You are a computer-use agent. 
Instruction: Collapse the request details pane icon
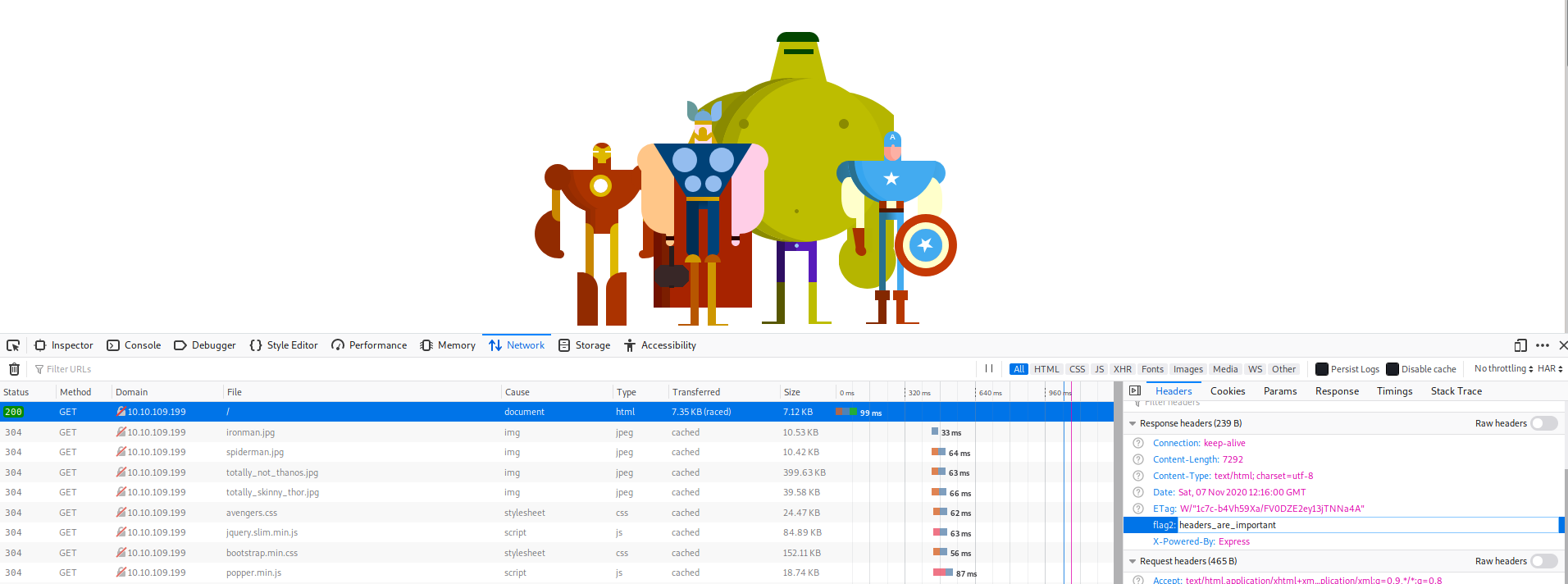click(x=1135, y=391)
